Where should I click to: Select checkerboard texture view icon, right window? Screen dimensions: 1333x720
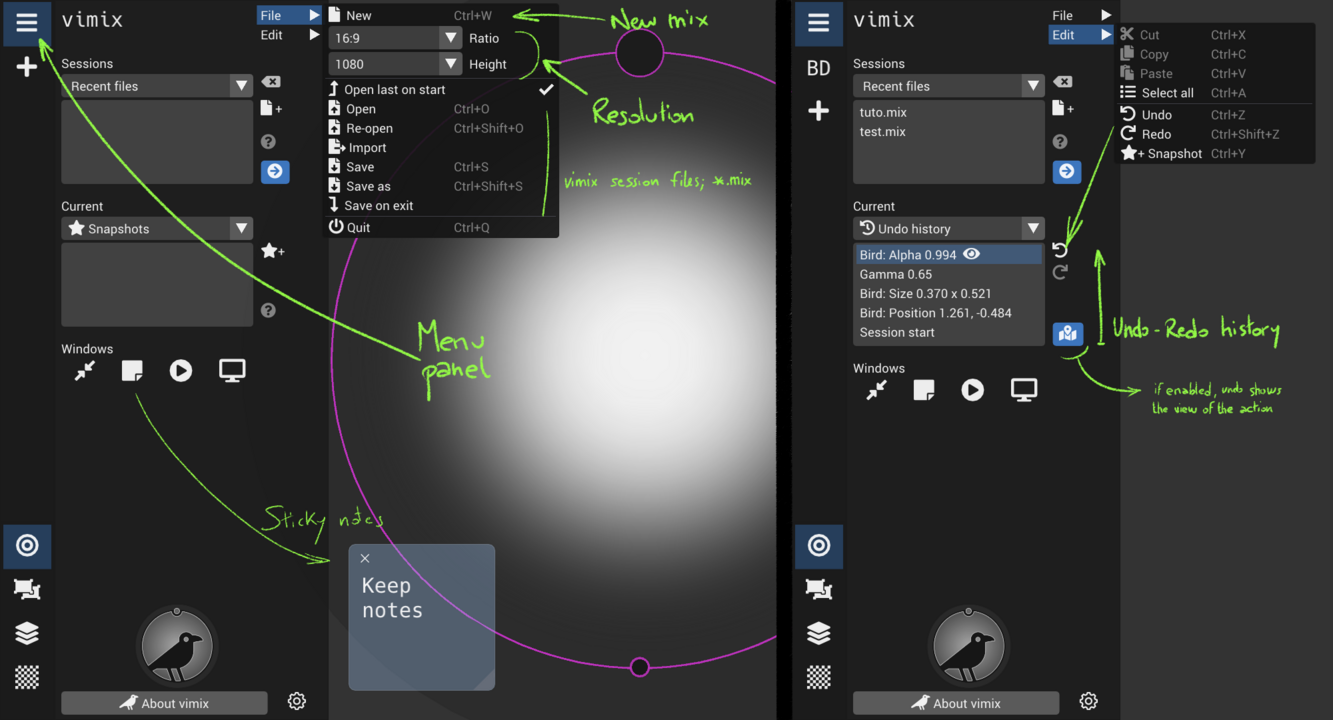pos(819,677)
